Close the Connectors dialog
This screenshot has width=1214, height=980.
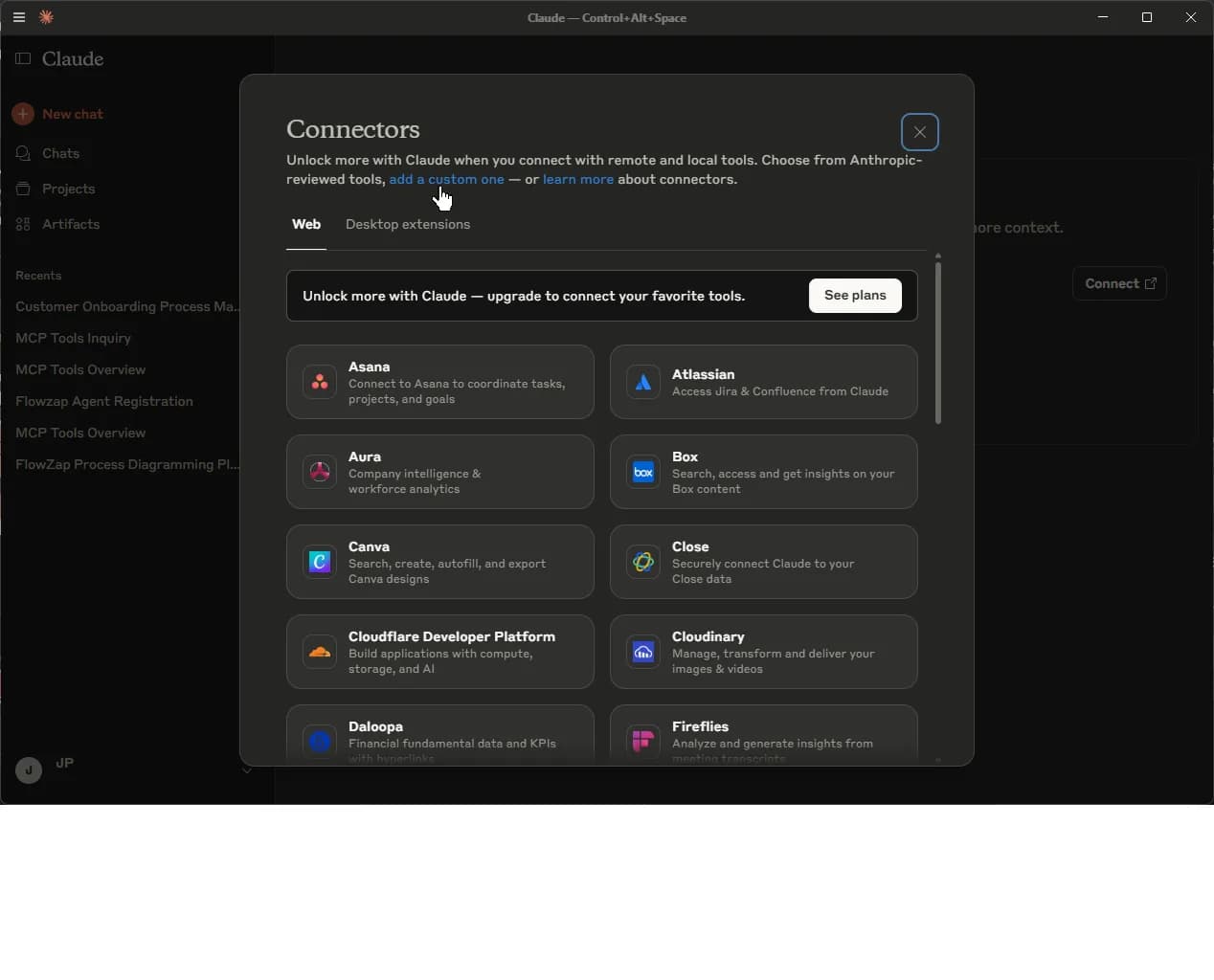(919, 132)
